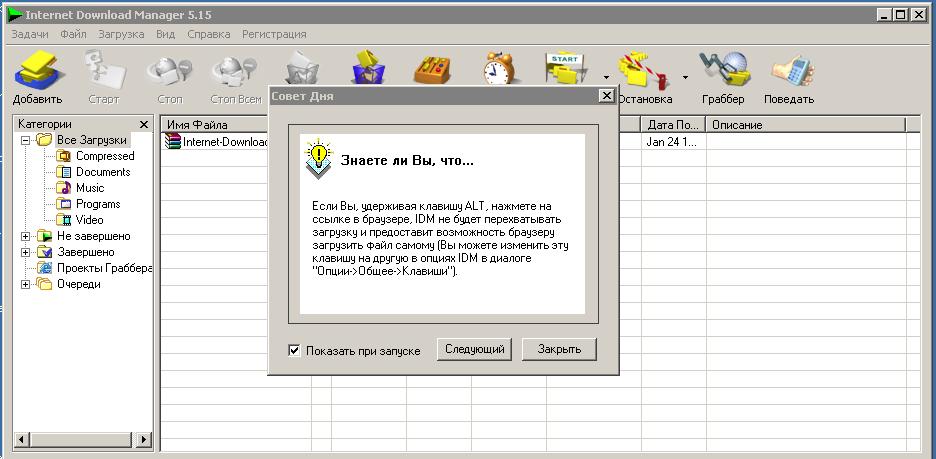Click the Остановка queue toolbar icon
The height and width of the screenshot is (459, 936).
point(643,69)
